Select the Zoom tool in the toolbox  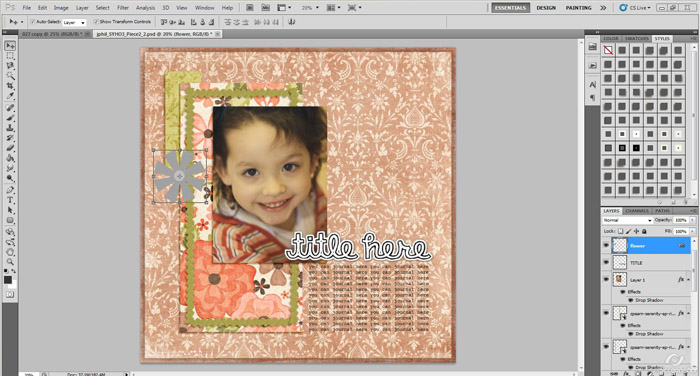click(10, 262)
